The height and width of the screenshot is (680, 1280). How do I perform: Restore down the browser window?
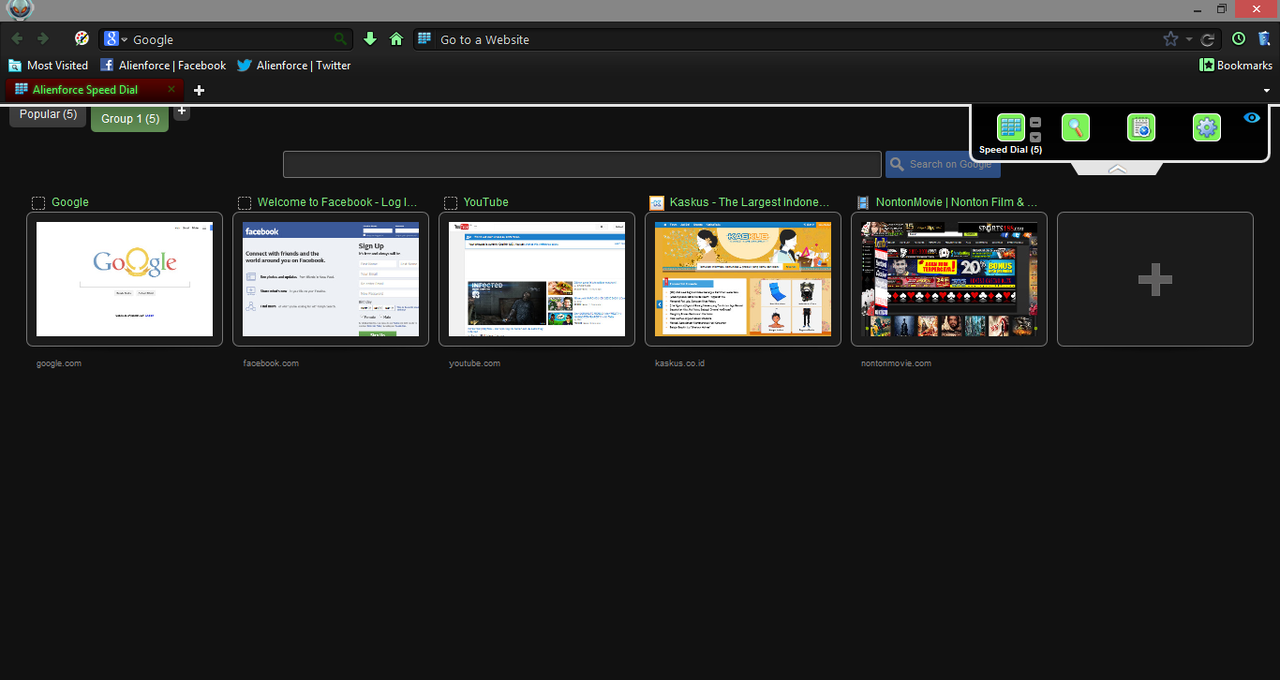point(1221,9)
